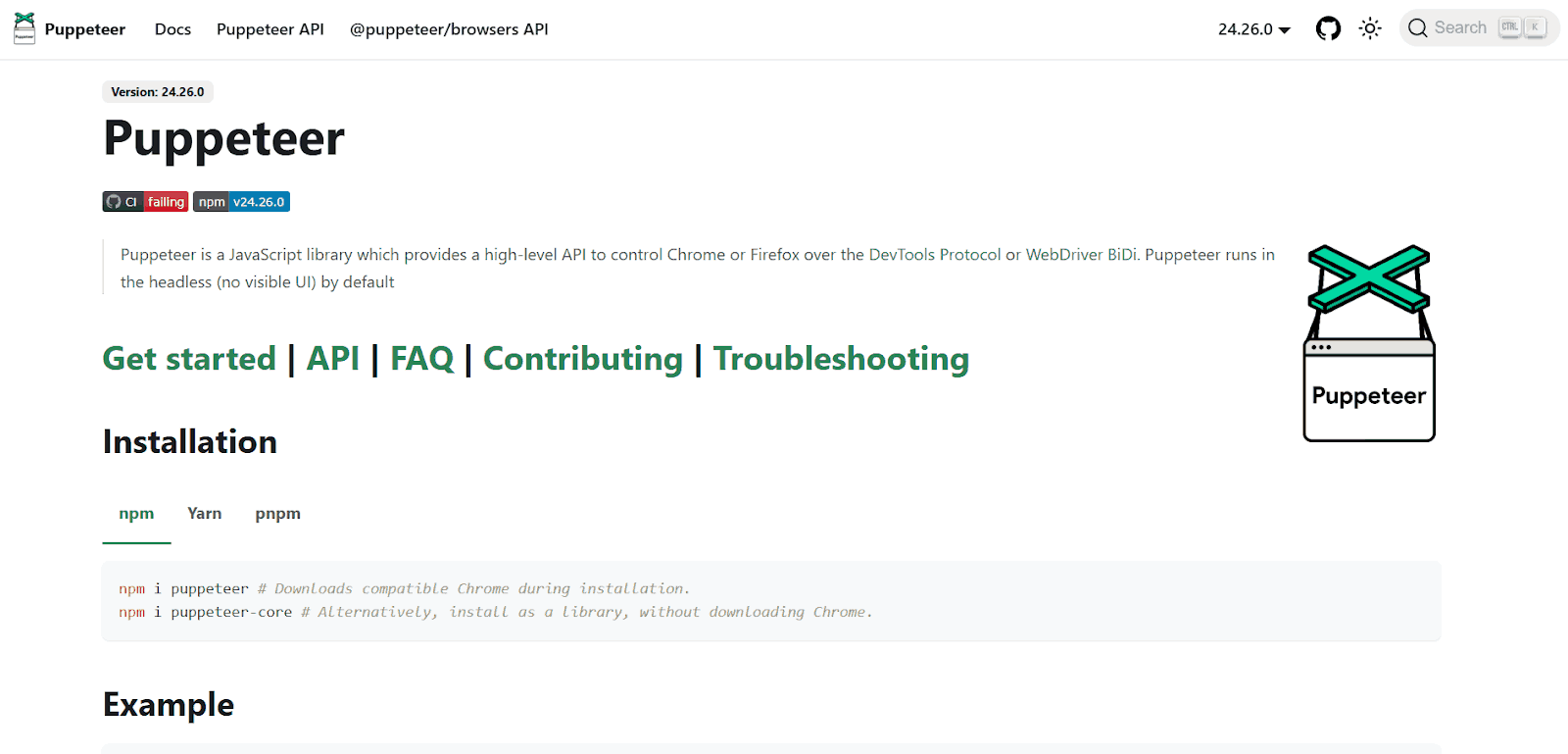
Task: Open Puppeteer API in navbar
Action: click(x=269, y=29)
